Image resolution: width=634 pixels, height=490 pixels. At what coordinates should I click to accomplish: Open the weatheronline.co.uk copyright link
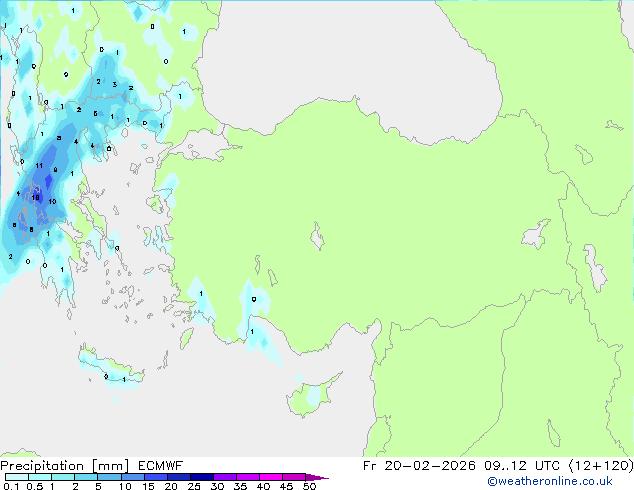coord(549,481)
